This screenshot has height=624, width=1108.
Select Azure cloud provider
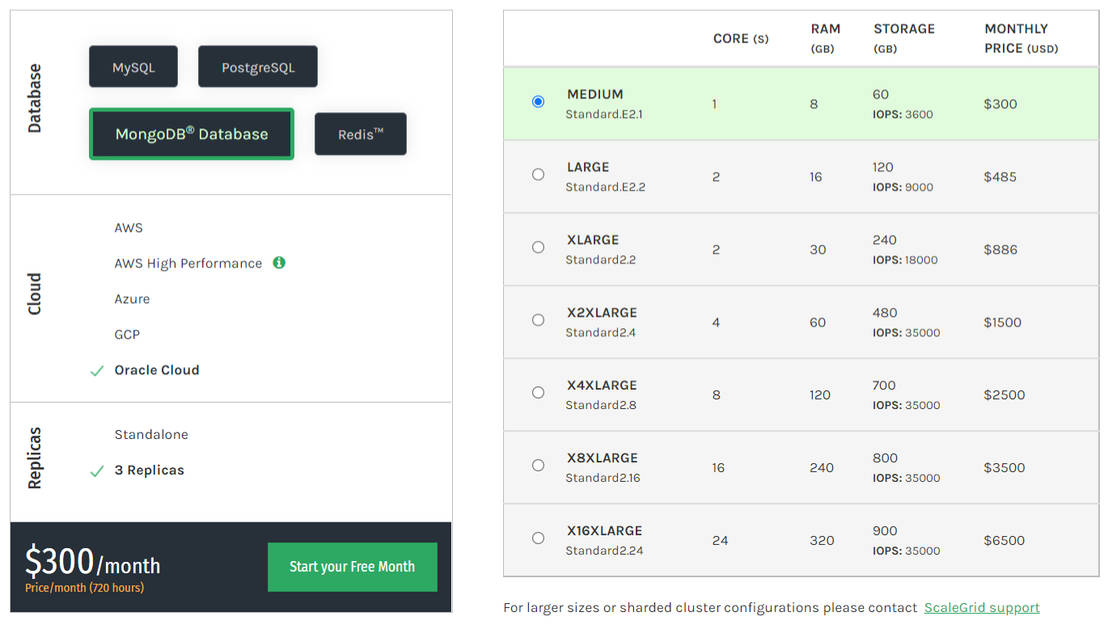[x=132, y=299]
